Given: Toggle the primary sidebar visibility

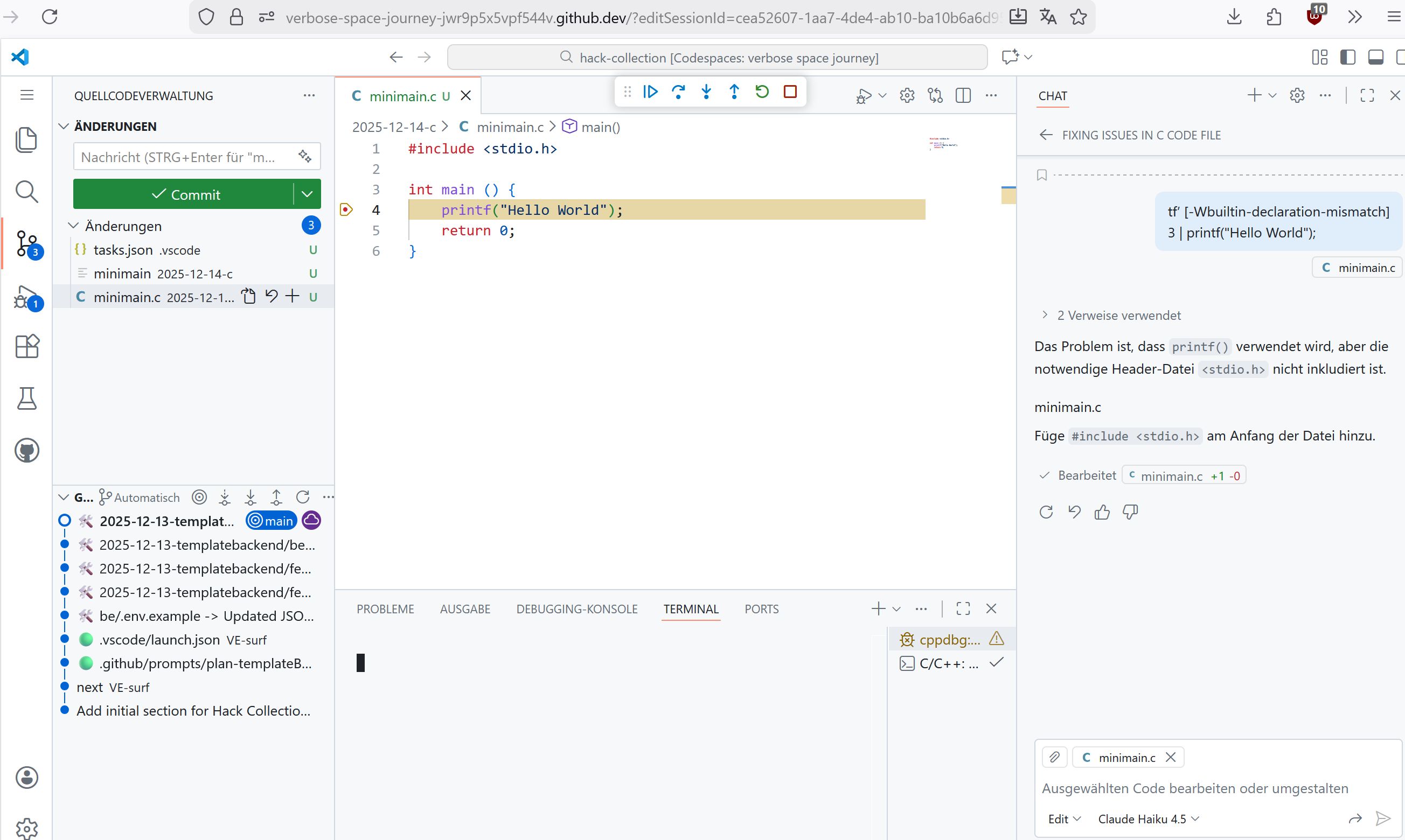Looking at the screenshot, I should click(x=1347, y=57).
